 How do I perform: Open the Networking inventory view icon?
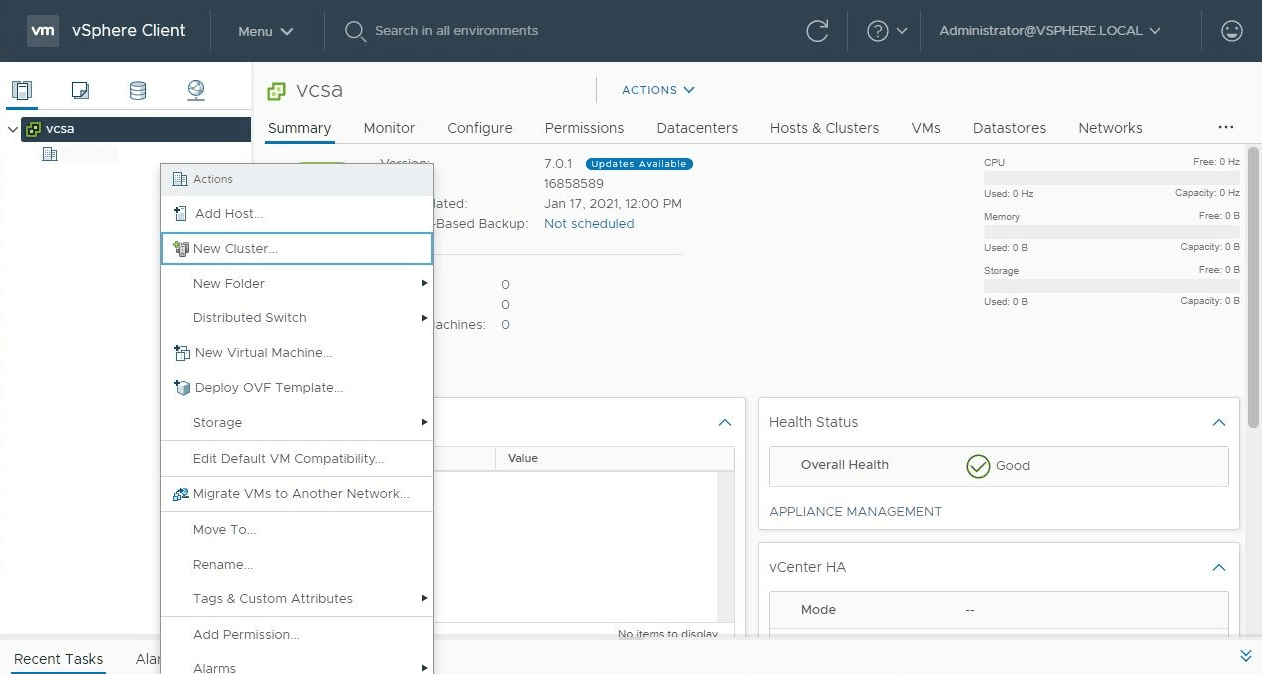tap(196, 90)
